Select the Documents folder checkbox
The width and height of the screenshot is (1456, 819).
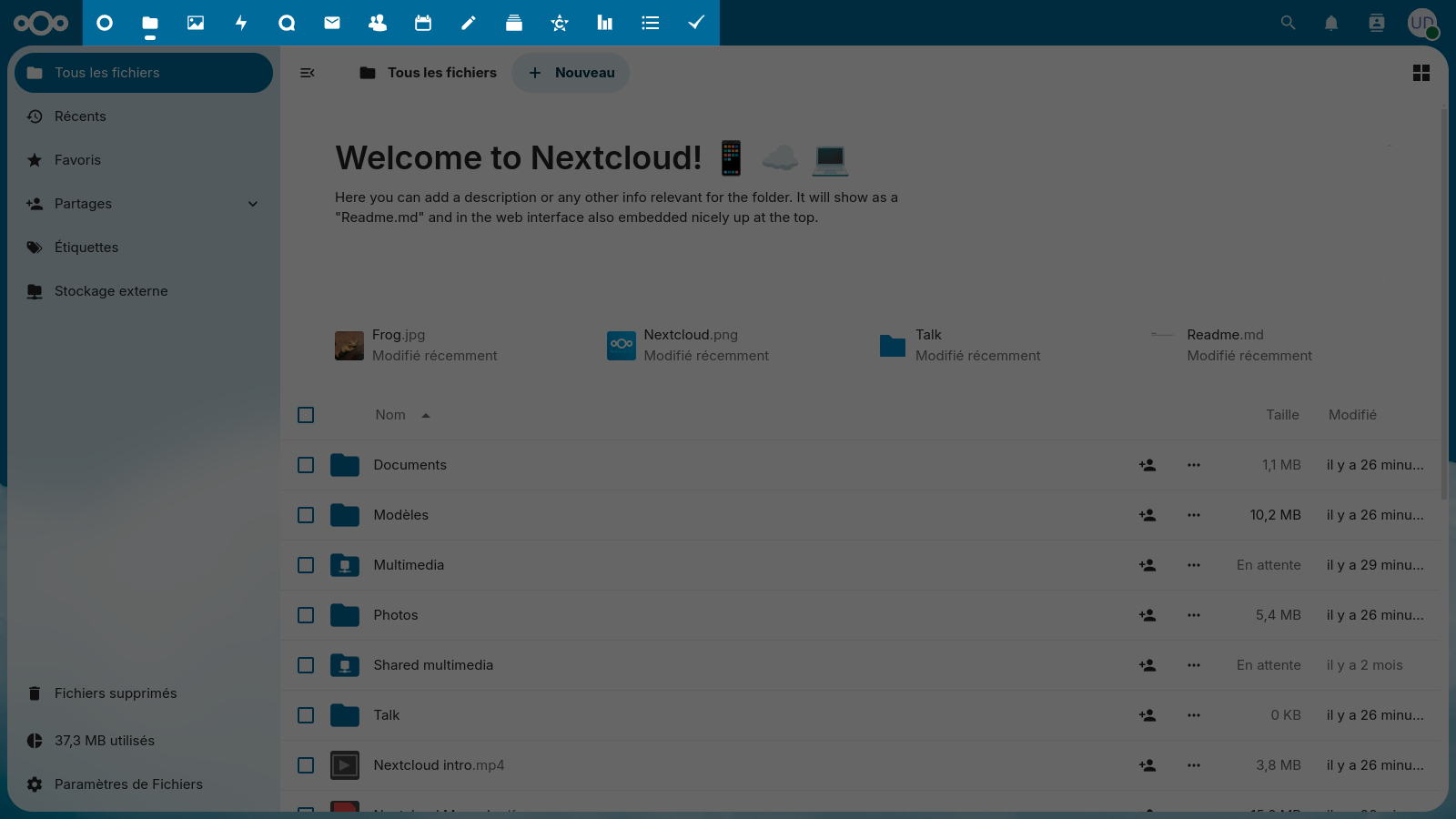[306, 465]
